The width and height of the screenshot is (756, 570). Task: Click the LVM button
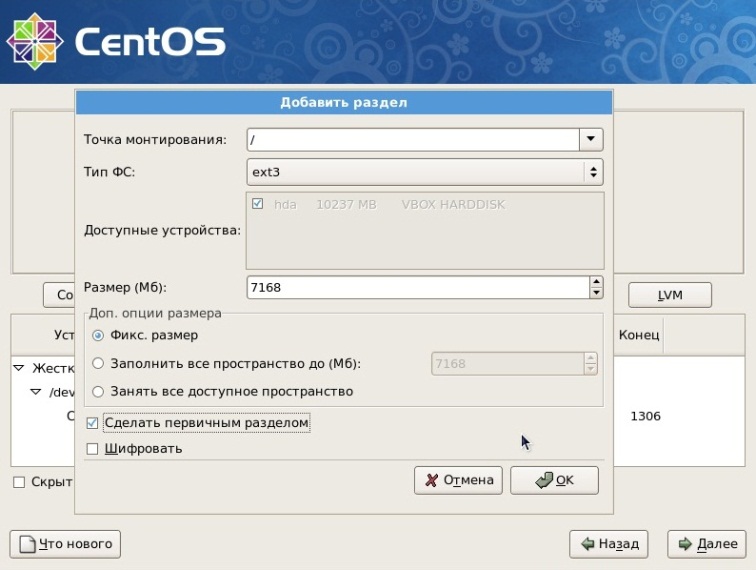[x=670, y=295]
